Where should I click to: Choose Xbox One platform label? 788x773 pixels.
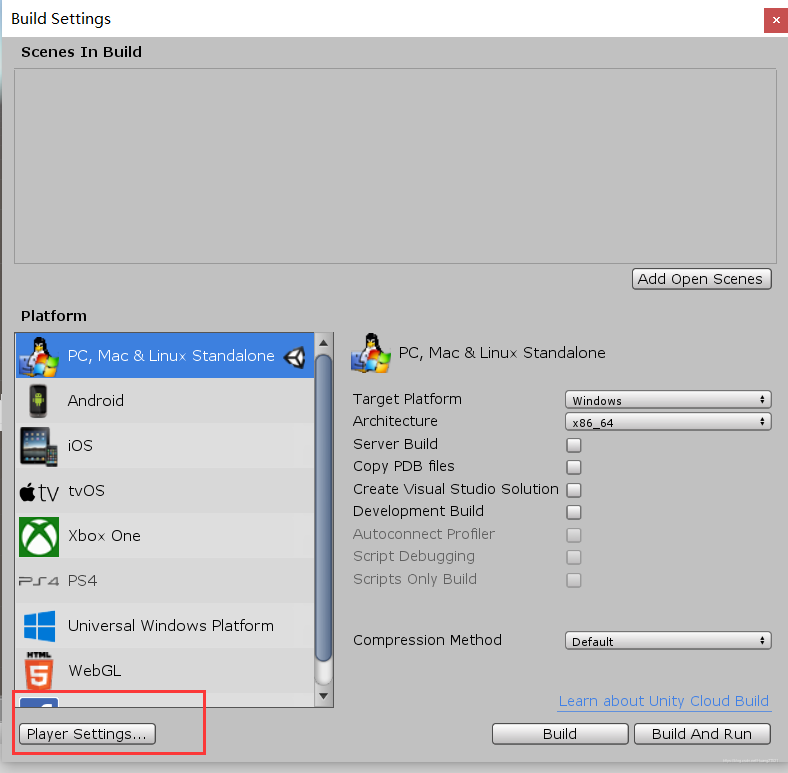click(x=104, y=536)
